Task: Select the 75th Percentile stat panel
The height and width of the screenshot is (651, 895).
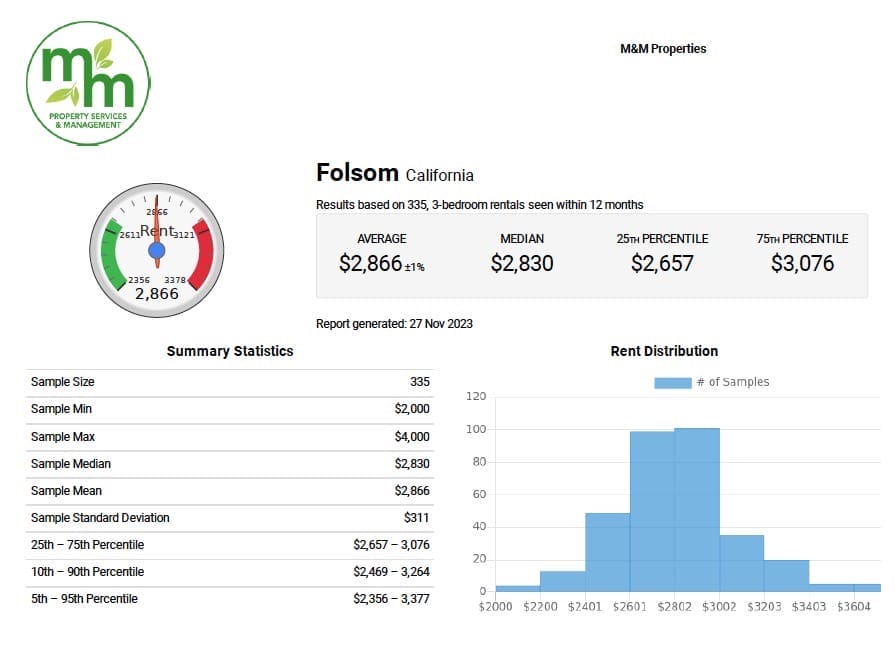Action: point(804,252)
